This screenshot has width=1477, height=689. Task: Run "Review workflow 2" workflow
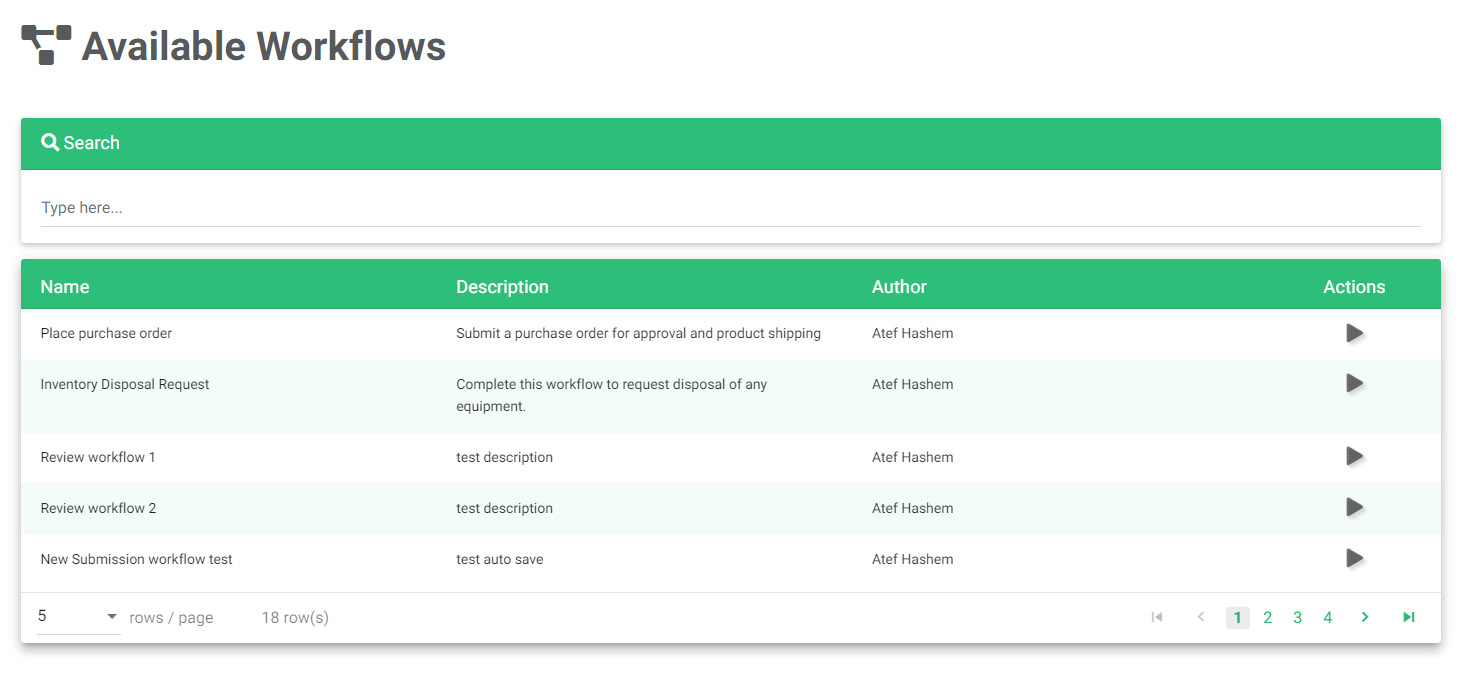coord(1355,507)
